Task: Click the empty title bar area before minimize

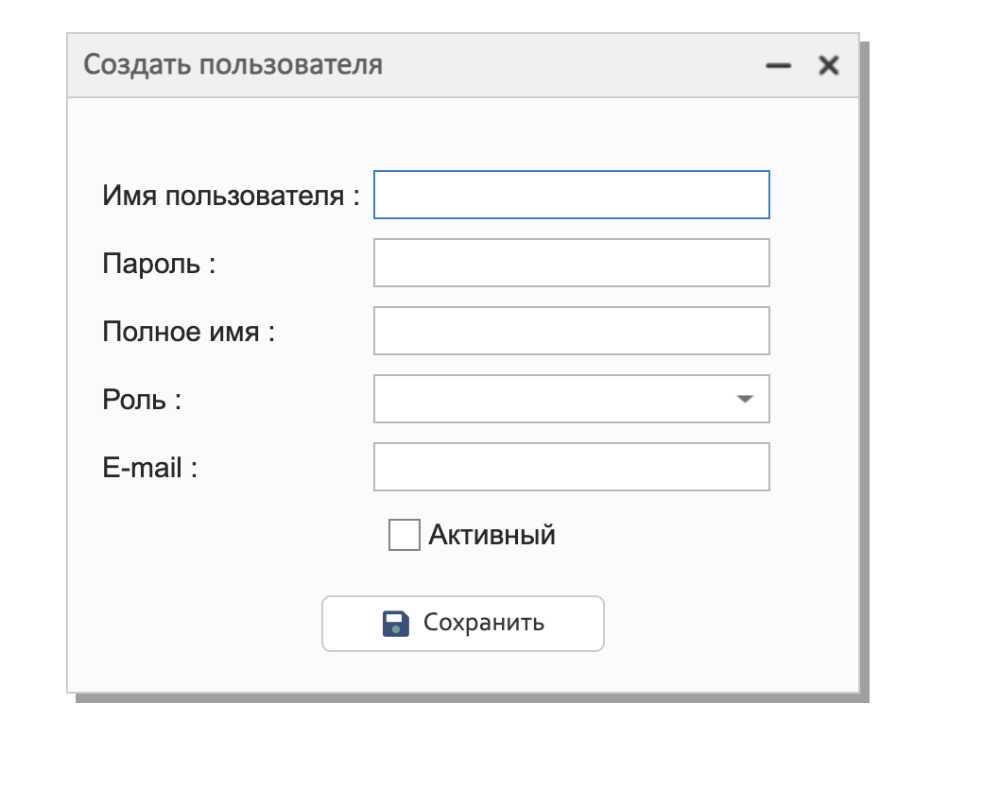Action: 570,66
